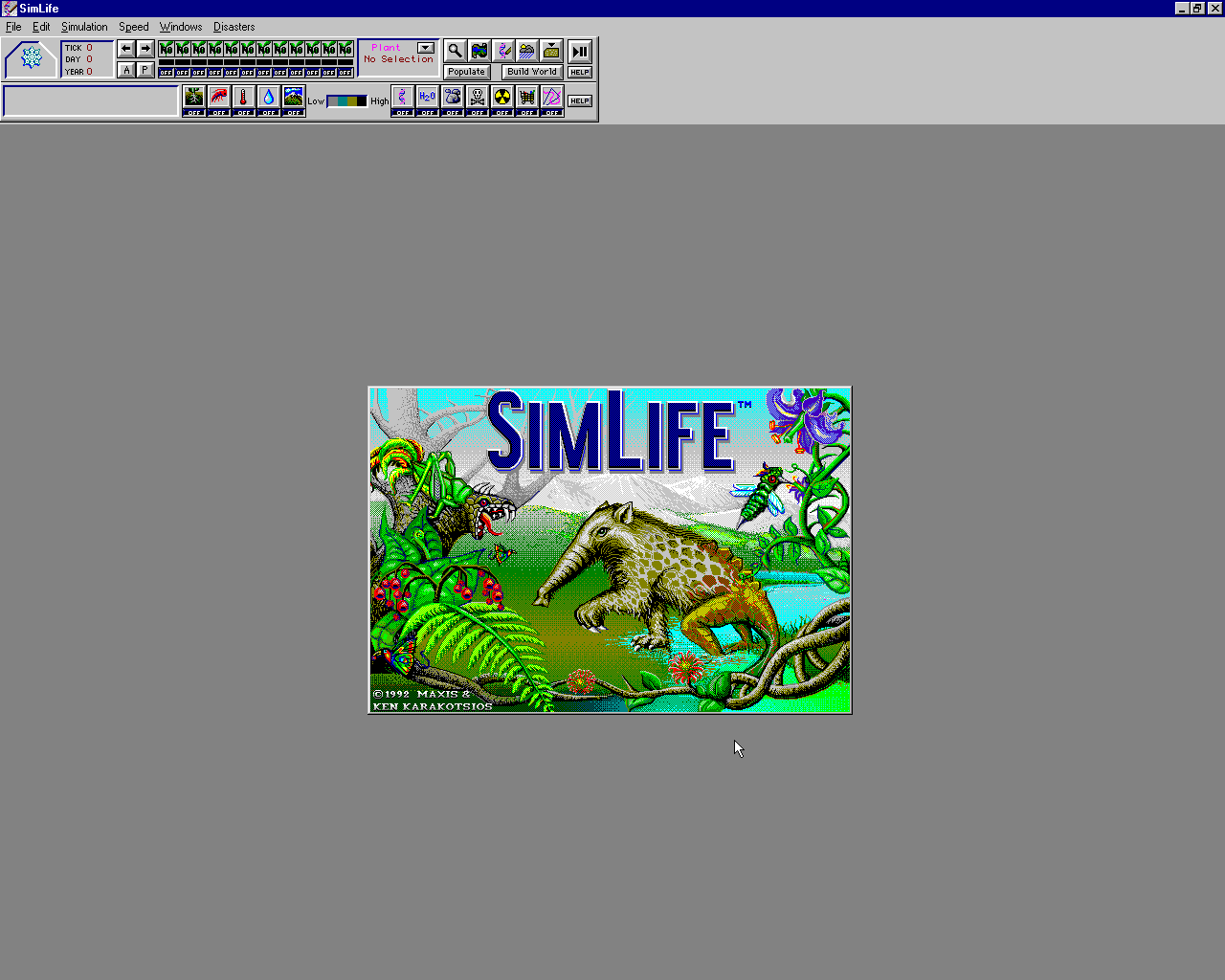
Task: Click the 'No Selection' species text
Action: click(x=398, y=59)
